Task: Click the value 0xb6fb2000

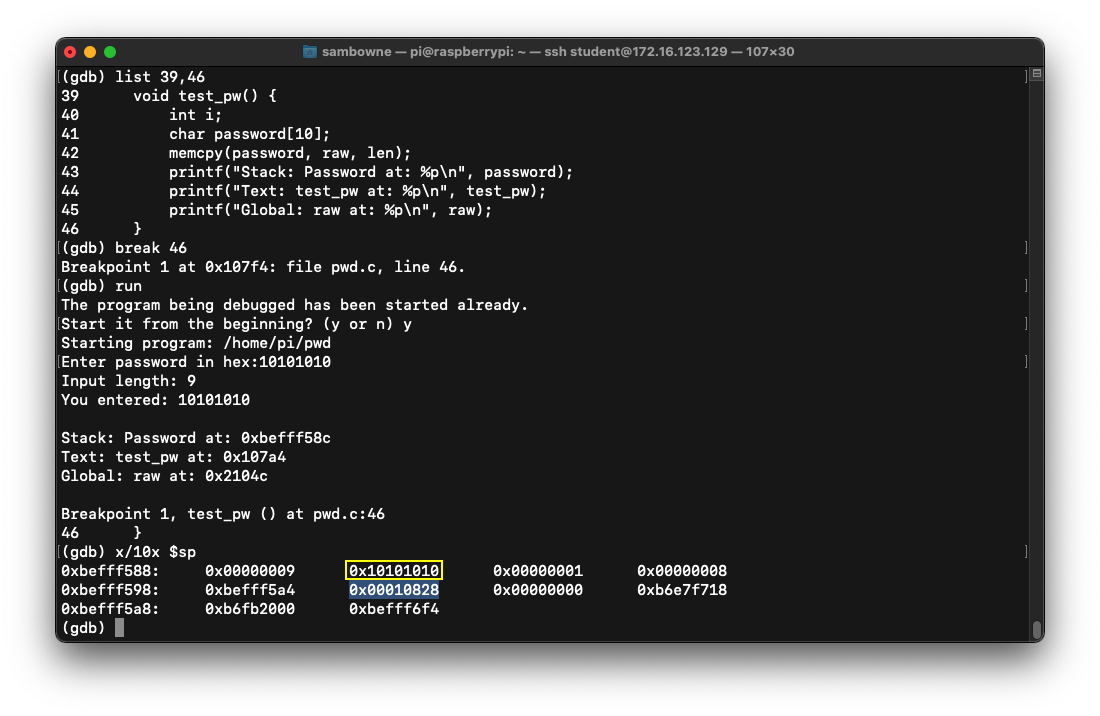Action: click(250, 609)
